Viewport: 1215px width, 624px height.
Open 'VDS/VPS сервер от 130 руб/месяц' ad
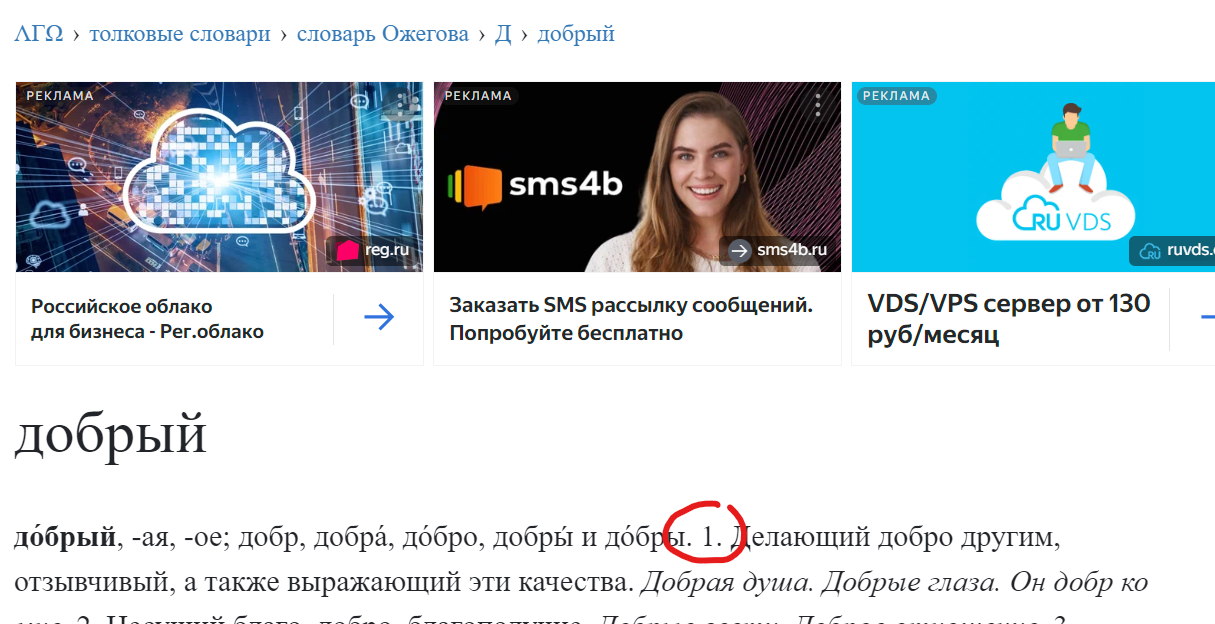(1009, 319)
